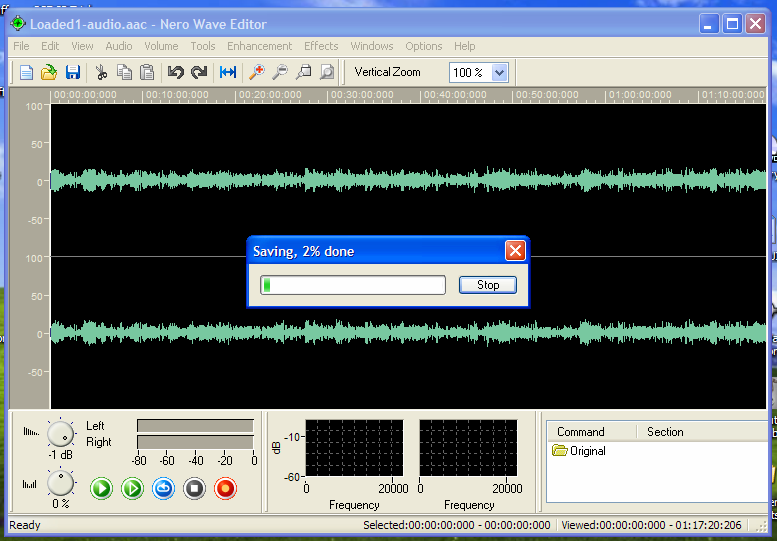This screenshot has width=777, height=541.
Task: Click the gray Stop playback button
Action: [194, 488]
